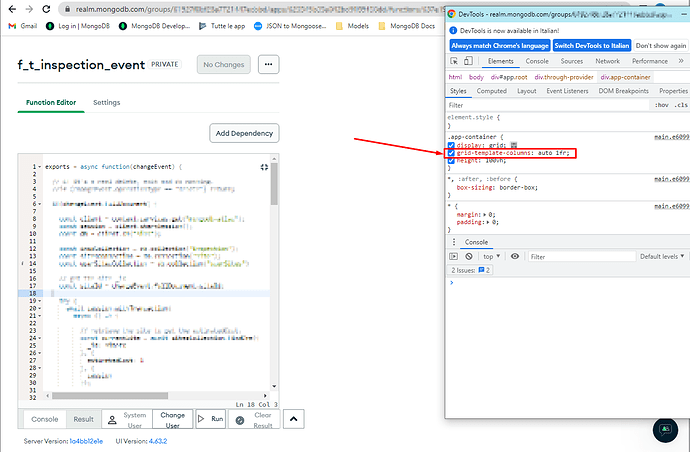The width and height of the screenshot is (690, 452).
Task: Uncheck the display: grid property checkbox
Action: [x=452, y=144]
